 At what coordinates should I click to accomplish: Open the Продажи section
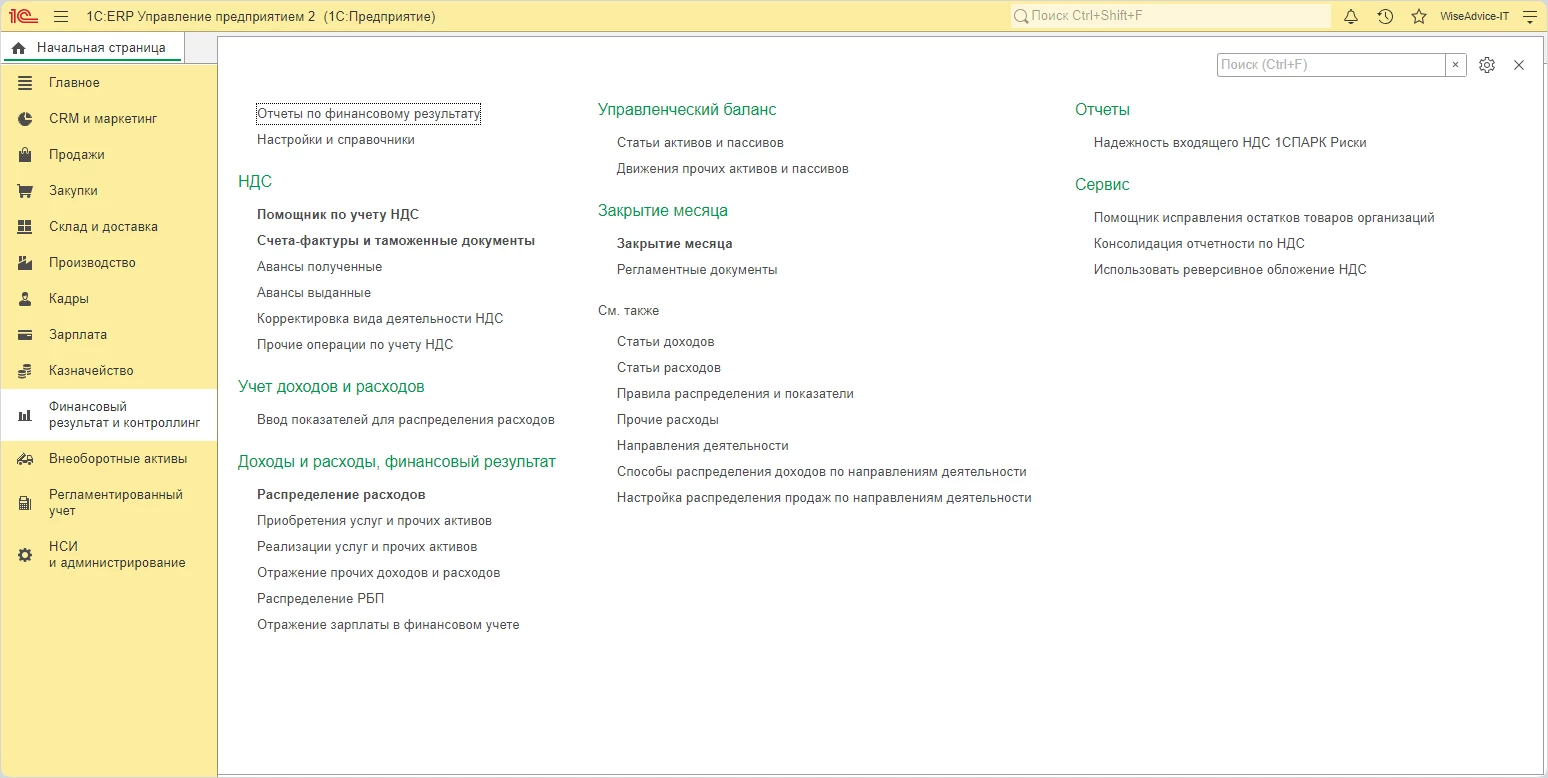(x=108, y=155)
